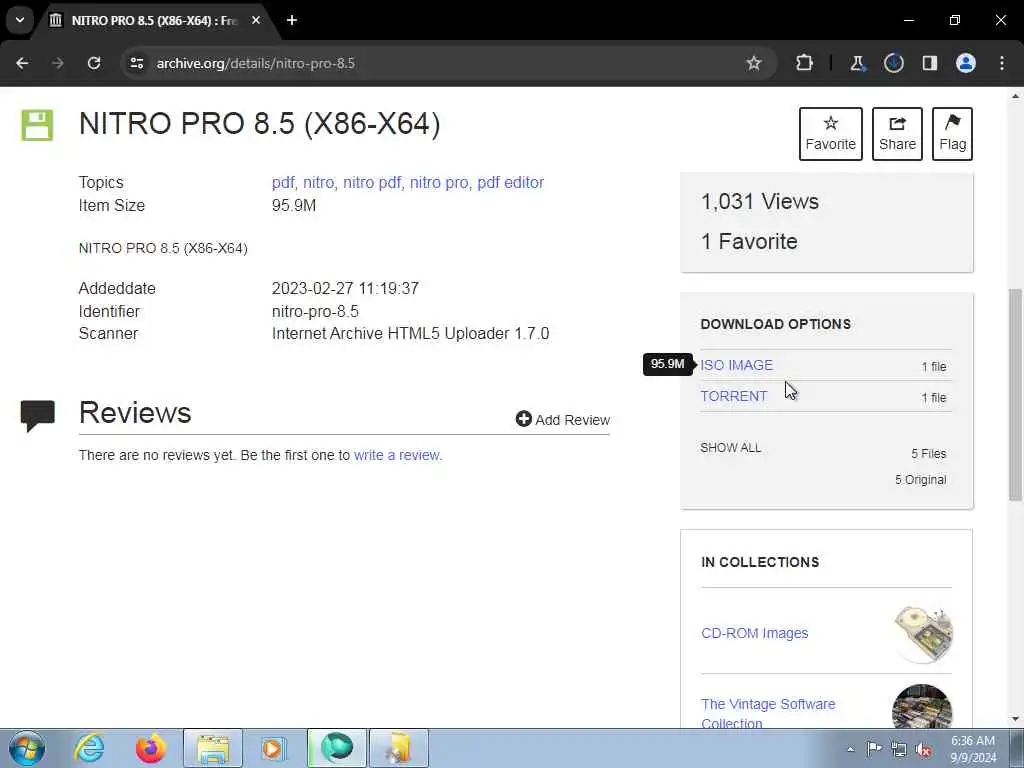
Task: Open Windows Media Player from taskbar
Action: tap(274, 748)
